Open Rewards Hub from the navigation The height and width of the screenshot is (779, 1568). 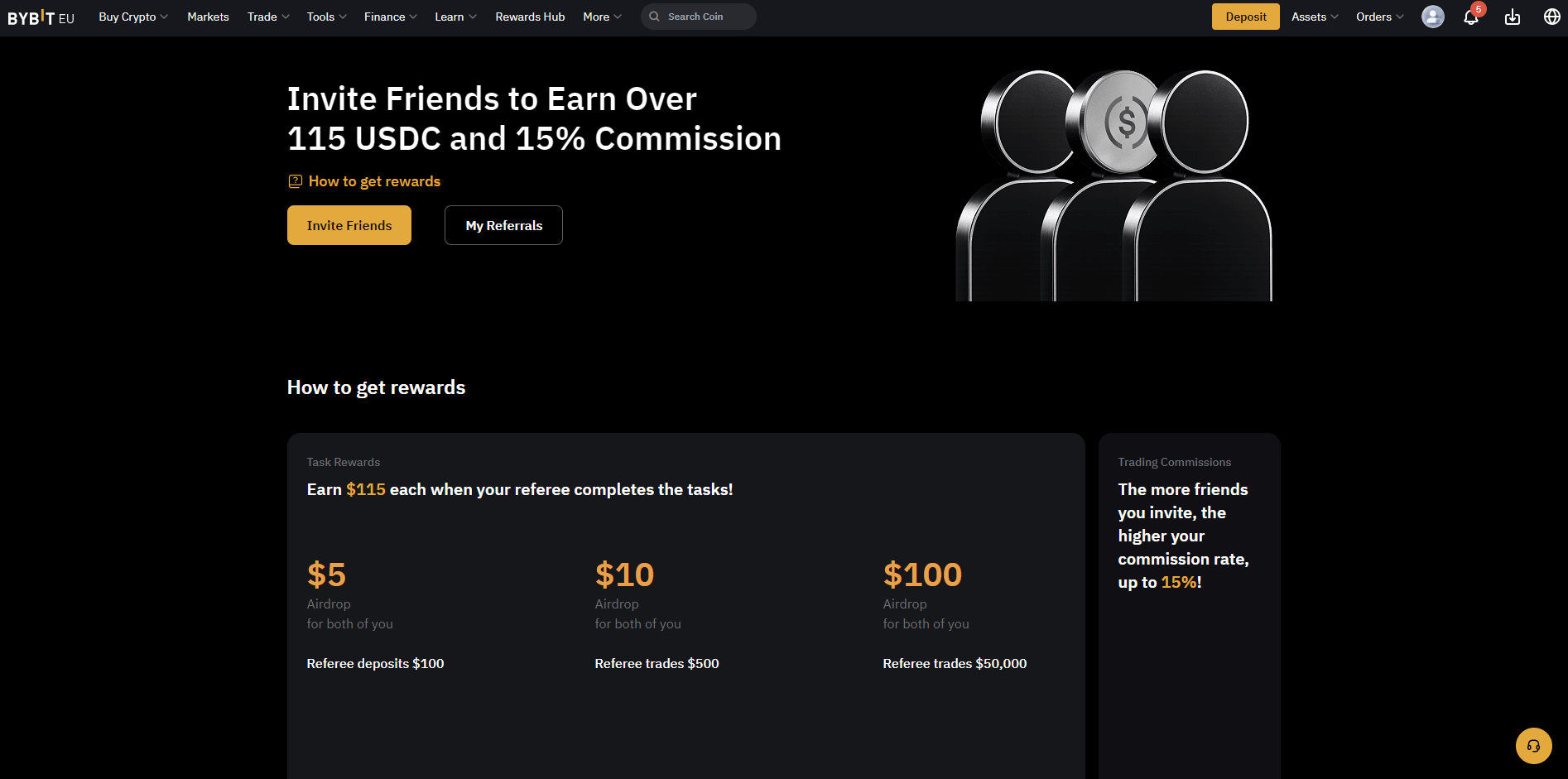click(530, 17)
